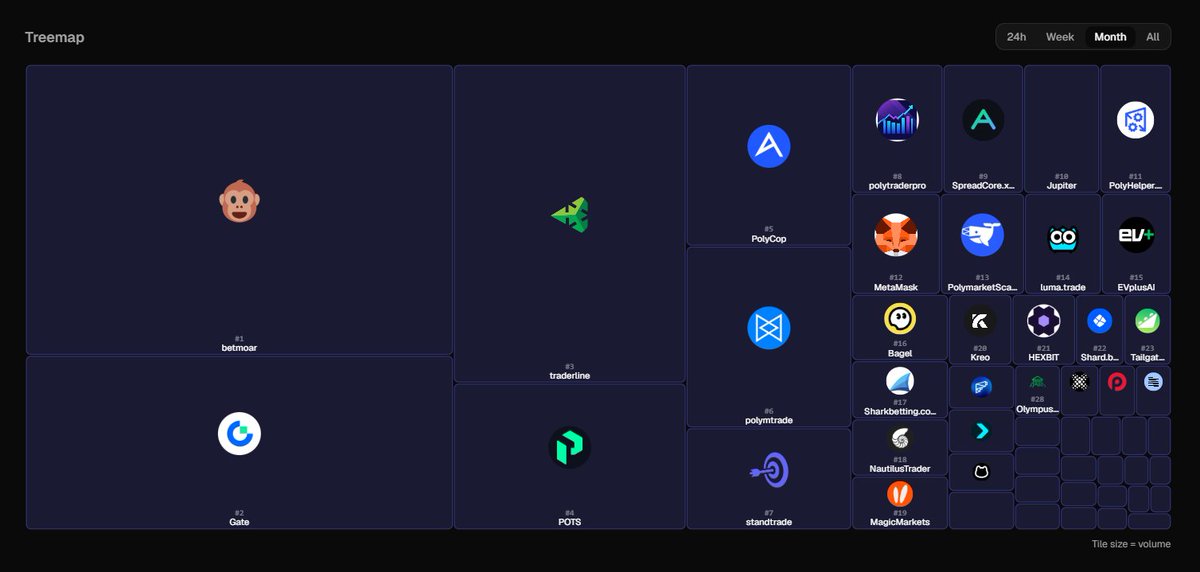This screenshot has height=572, width=1200.
Task: Click the 'traderline' label
Action: click(x=569, y=376)
